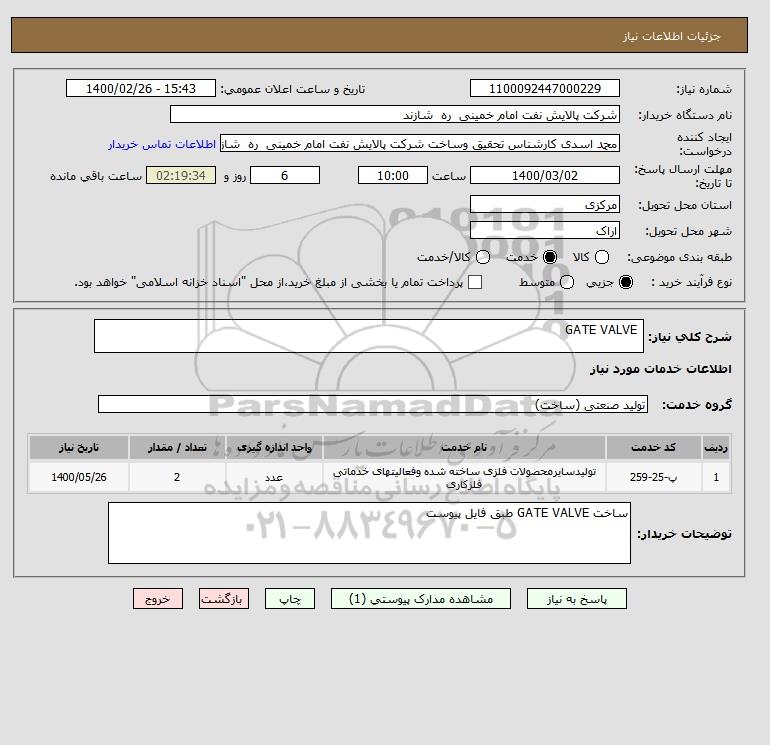Click the پاسخ به نیاز button
The width and height of the screenshot is (770, 745).
(x=577, y=599)
